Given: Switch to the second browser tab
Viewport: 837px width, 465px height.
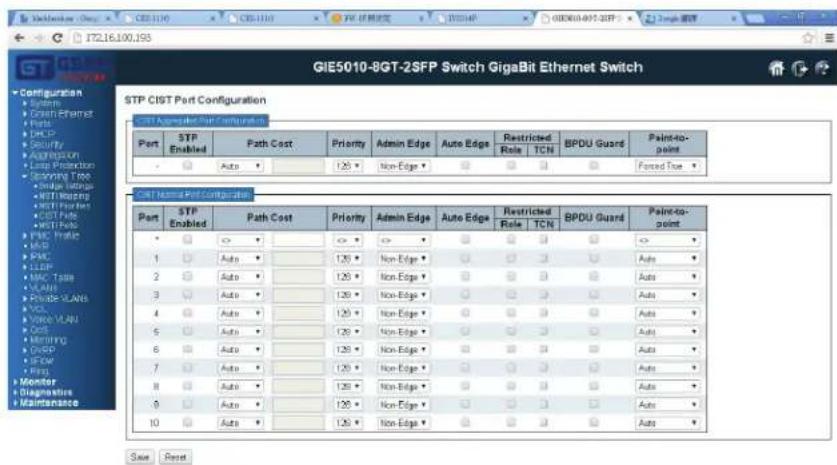Looking at the screenshot, I should 168,18.
